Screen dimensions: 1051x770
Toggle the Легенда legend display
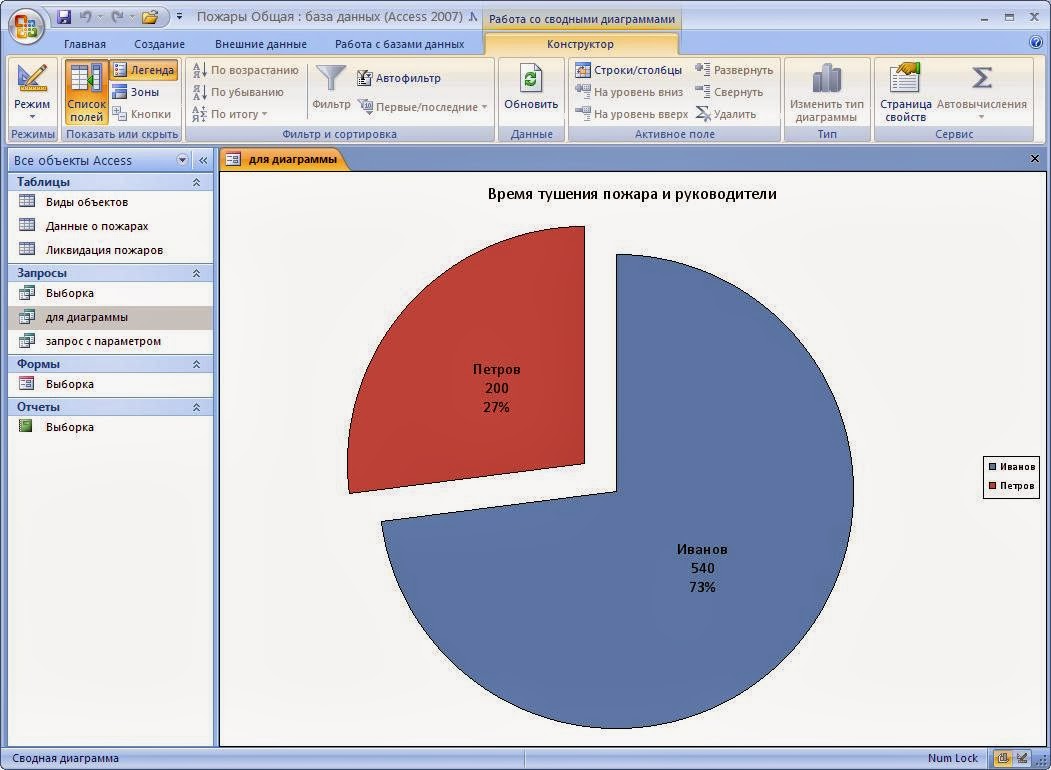point(144,70)
